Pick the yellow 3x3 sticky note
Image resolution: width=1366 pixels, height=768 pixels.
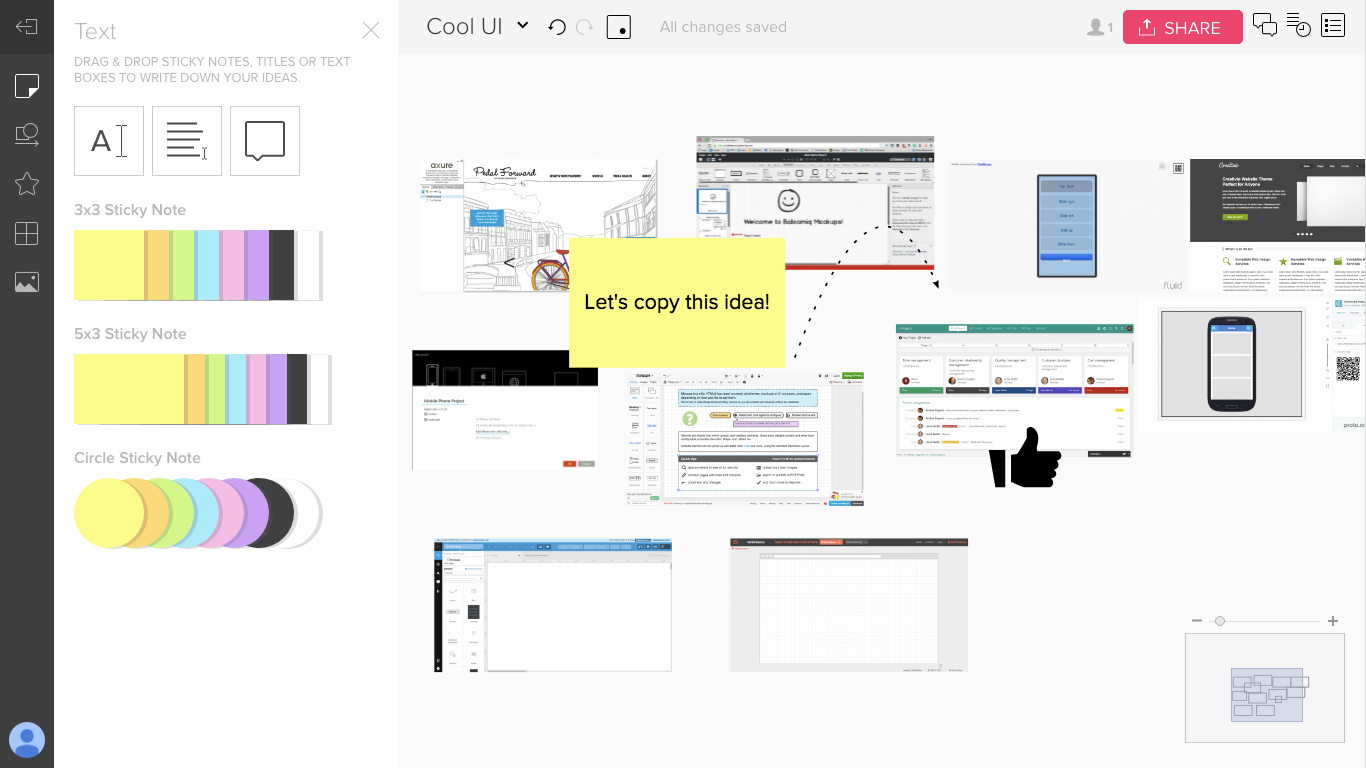tap(109, 265)
